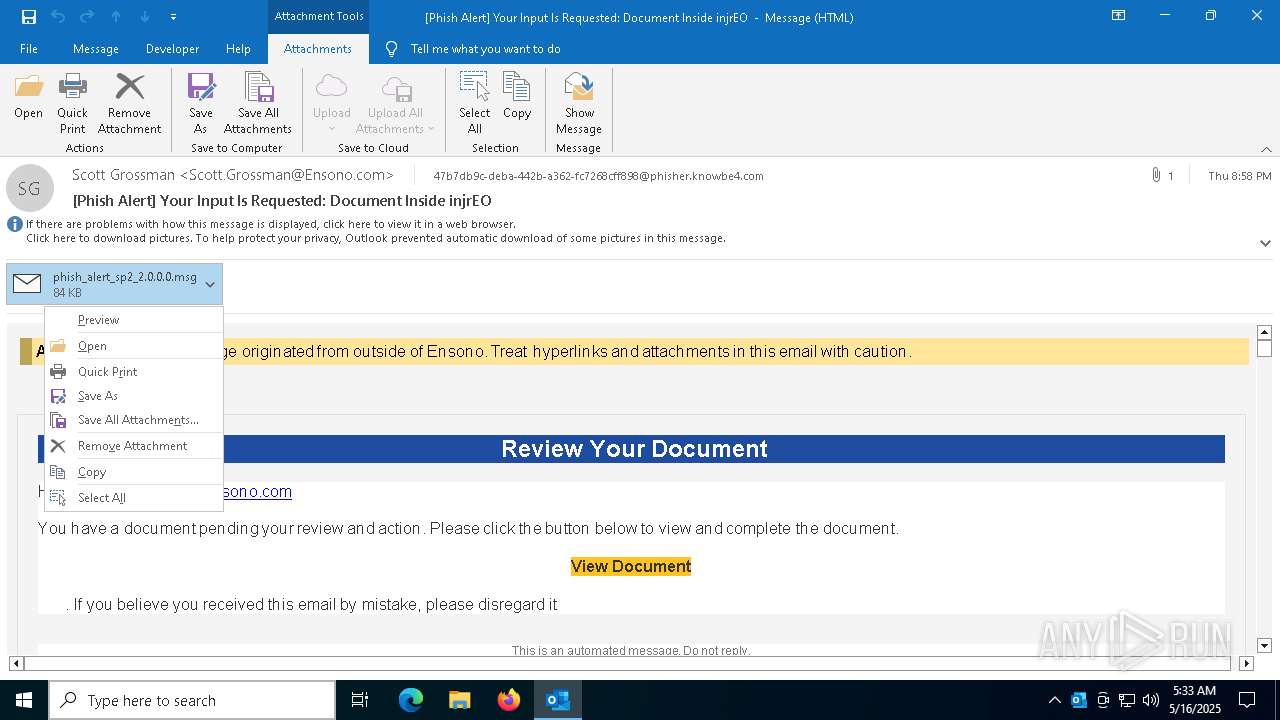Quick Print the attachment from ribbon

tap(72, 103)
